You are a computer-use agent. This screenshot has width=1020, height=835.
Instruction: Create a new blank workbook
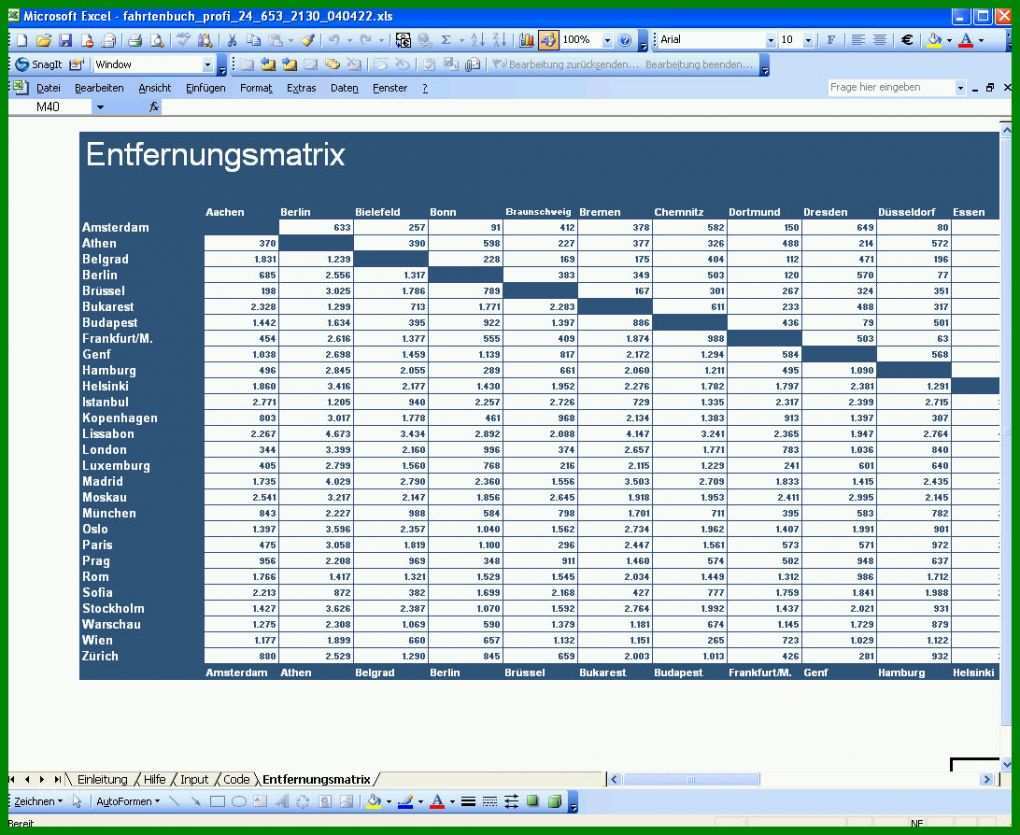22,40
